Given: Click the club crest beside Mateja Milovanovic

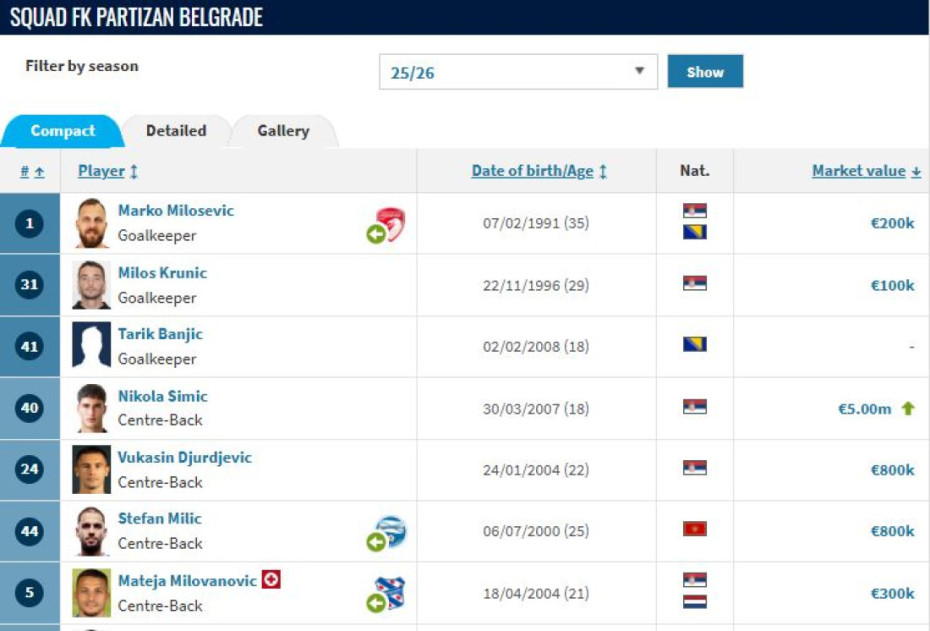Looking at the screenshot, I should 388,593.
